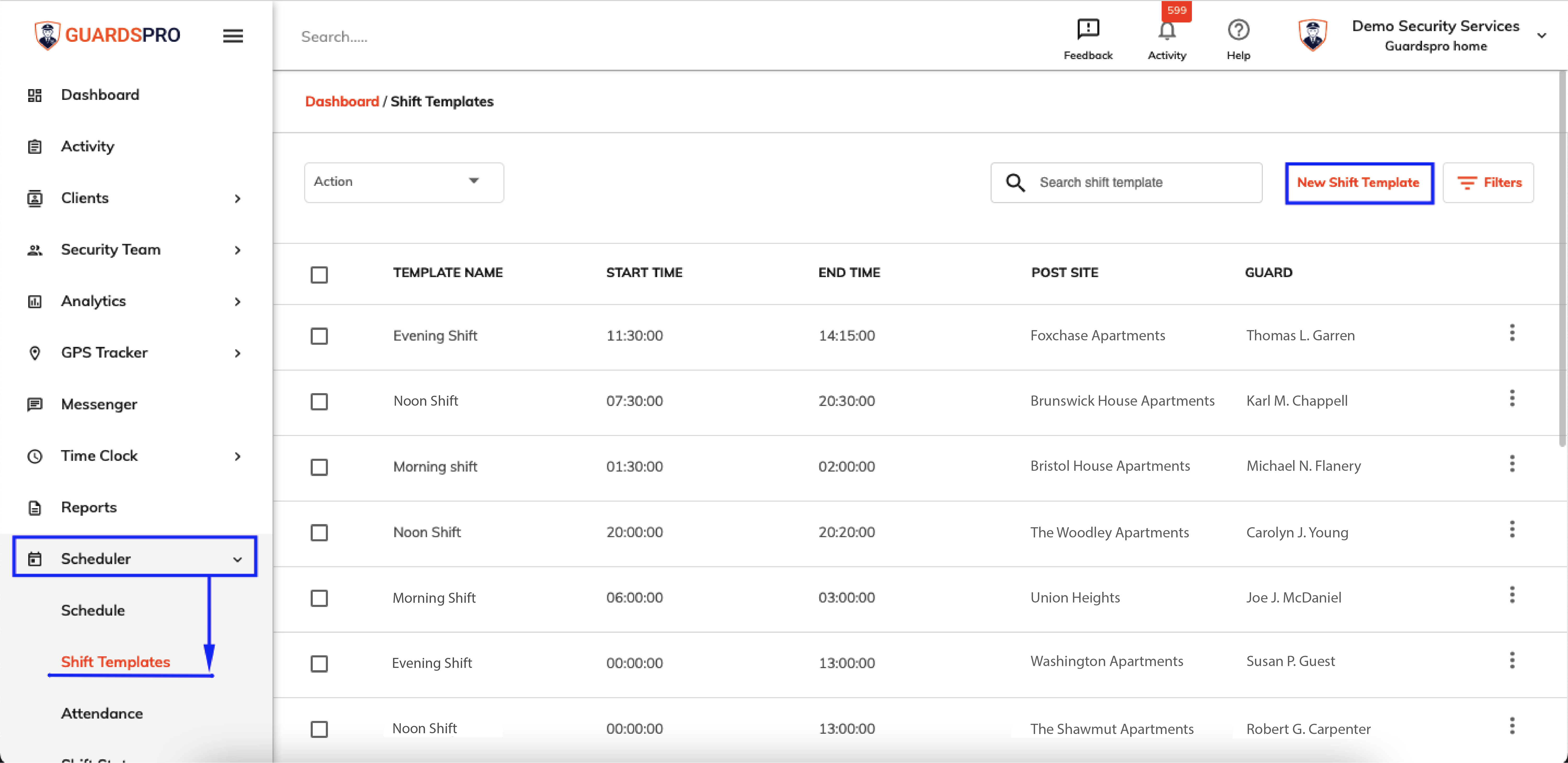Open Messenger from the sidebar
This screenshot has width=1568, height=763.
point(99,405)
